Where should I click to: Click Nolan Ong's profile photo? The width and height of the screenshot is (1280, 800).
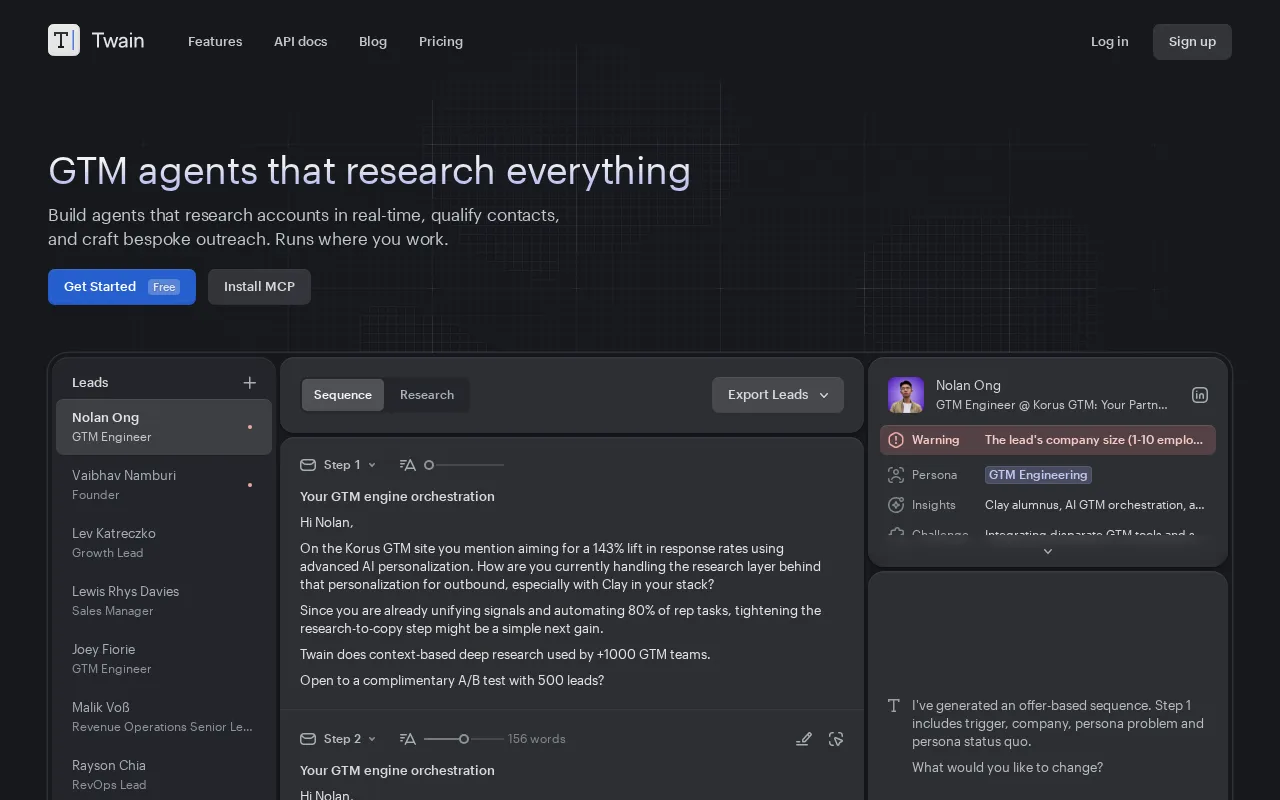[906, 395]
